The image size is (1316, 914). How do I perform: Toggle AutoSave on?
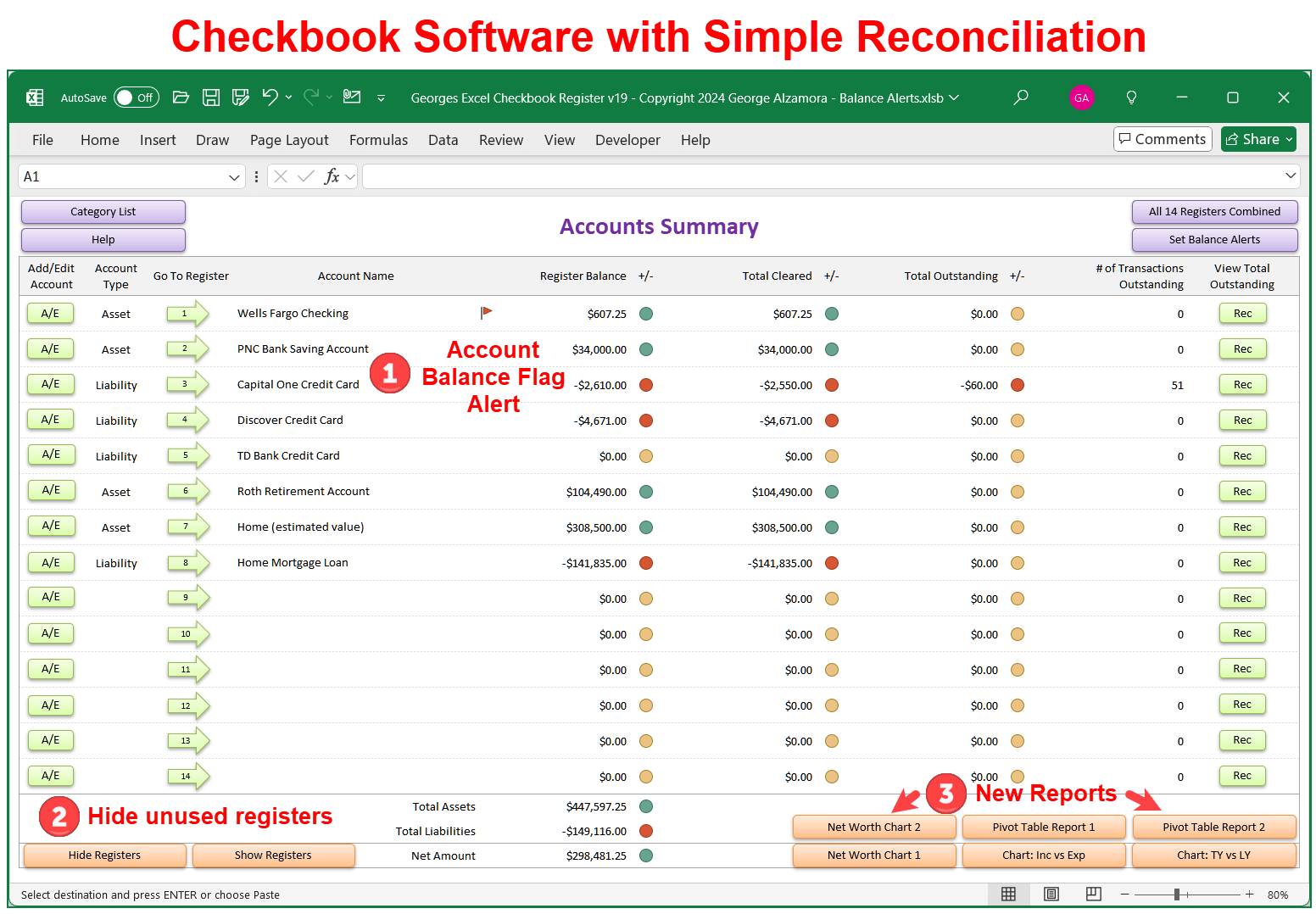pos(136,98)
